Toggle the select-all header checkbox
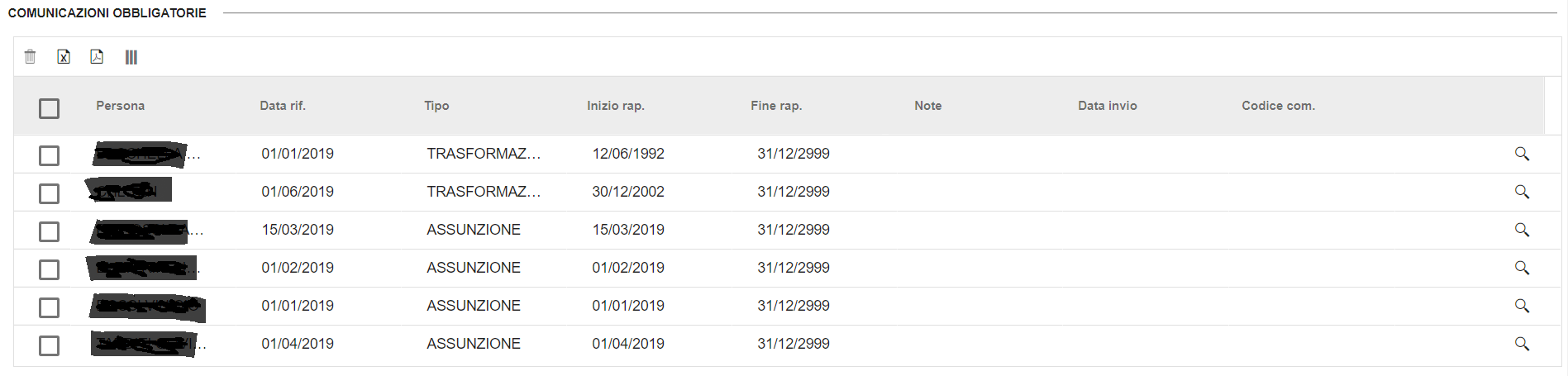The height and width of the screenshot is (376, 1568). pyautogui.click(x=50, y=108)
